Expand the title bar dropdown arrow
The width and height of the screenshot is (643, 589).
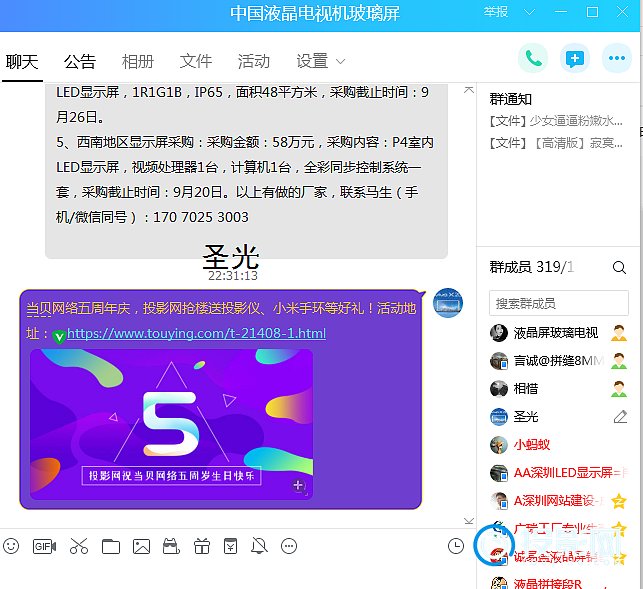click(529, 12)
